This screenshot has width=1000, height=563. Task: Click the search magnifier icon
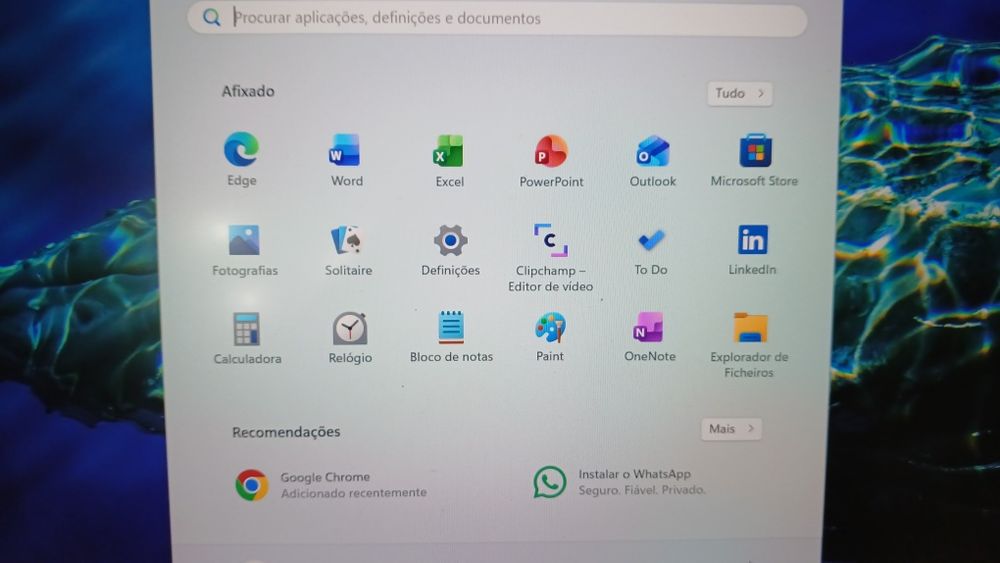tap(211, 17)
